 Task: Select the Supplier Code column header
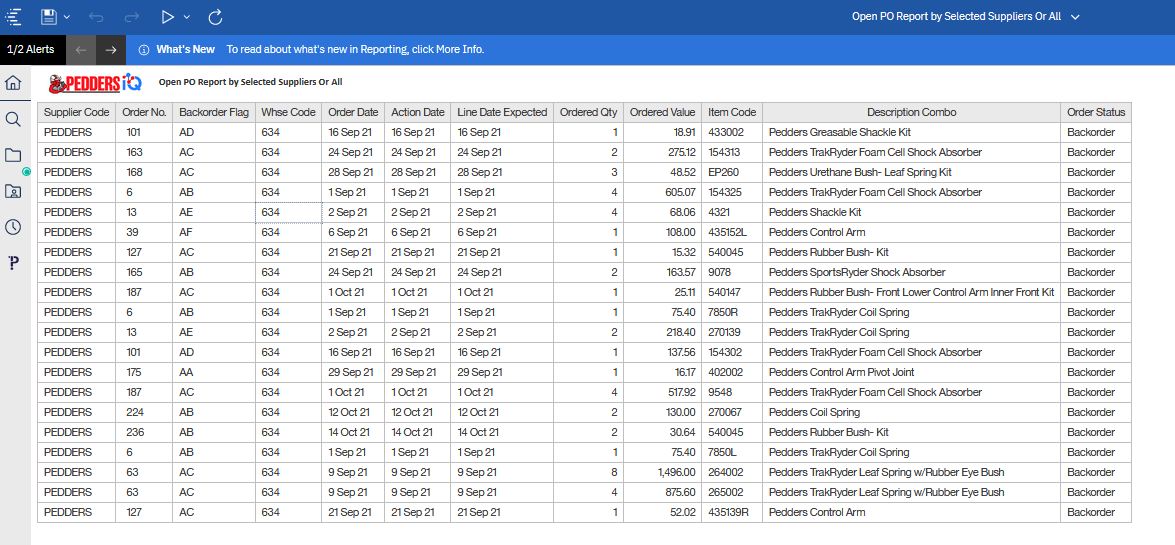coord(76,112)
